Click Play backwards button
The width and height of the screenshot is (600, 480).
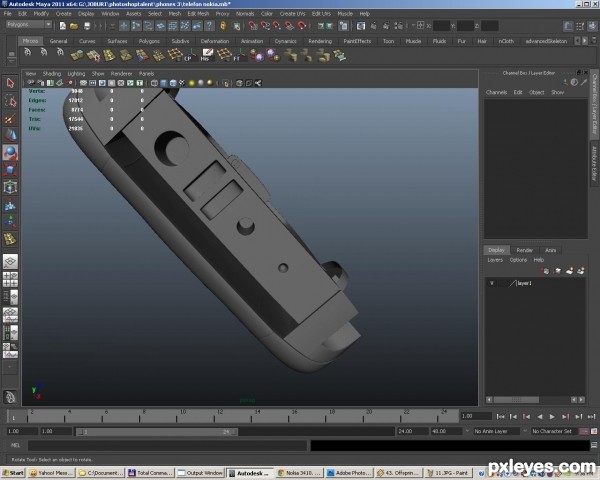pyautogui.click(x=540, y=416)
